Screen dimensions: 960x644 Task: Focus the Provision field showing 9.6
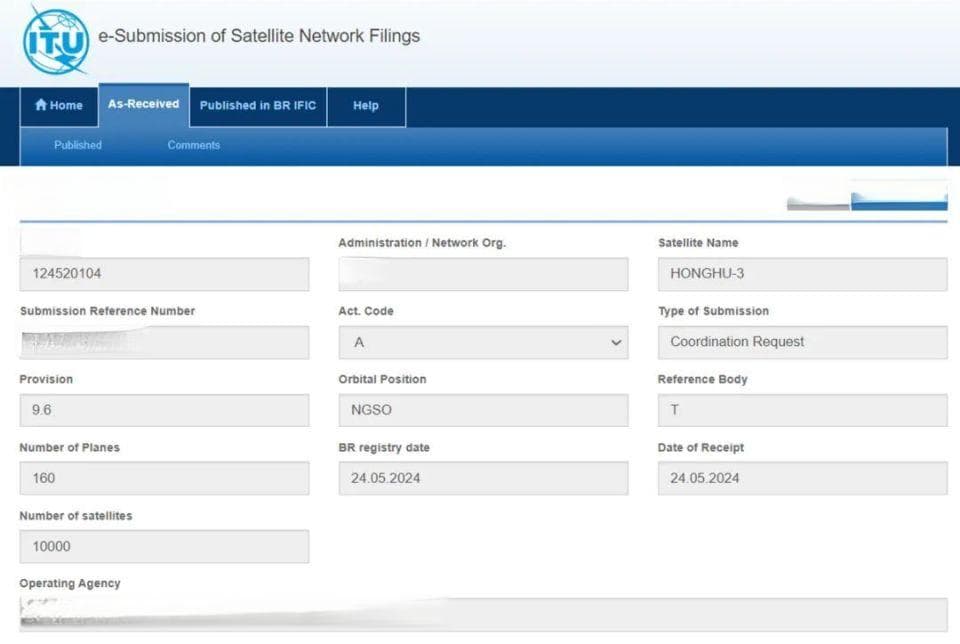164,410
